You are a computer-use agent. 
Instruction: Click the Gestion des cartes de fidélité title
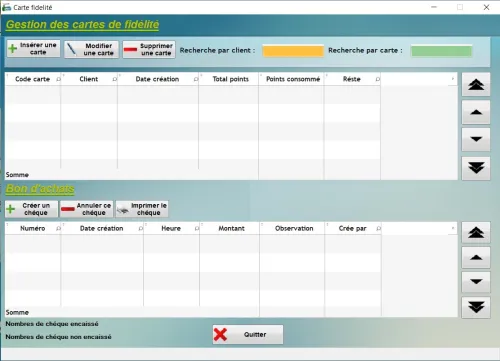[82, 25]
